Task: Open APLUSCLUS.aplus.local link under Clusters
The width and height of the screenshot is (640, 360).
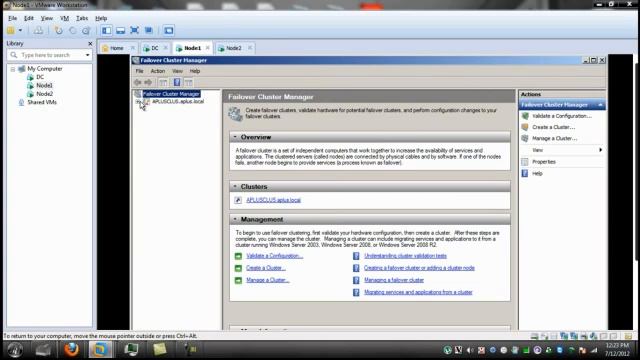Action: click(x=273, y=200)
